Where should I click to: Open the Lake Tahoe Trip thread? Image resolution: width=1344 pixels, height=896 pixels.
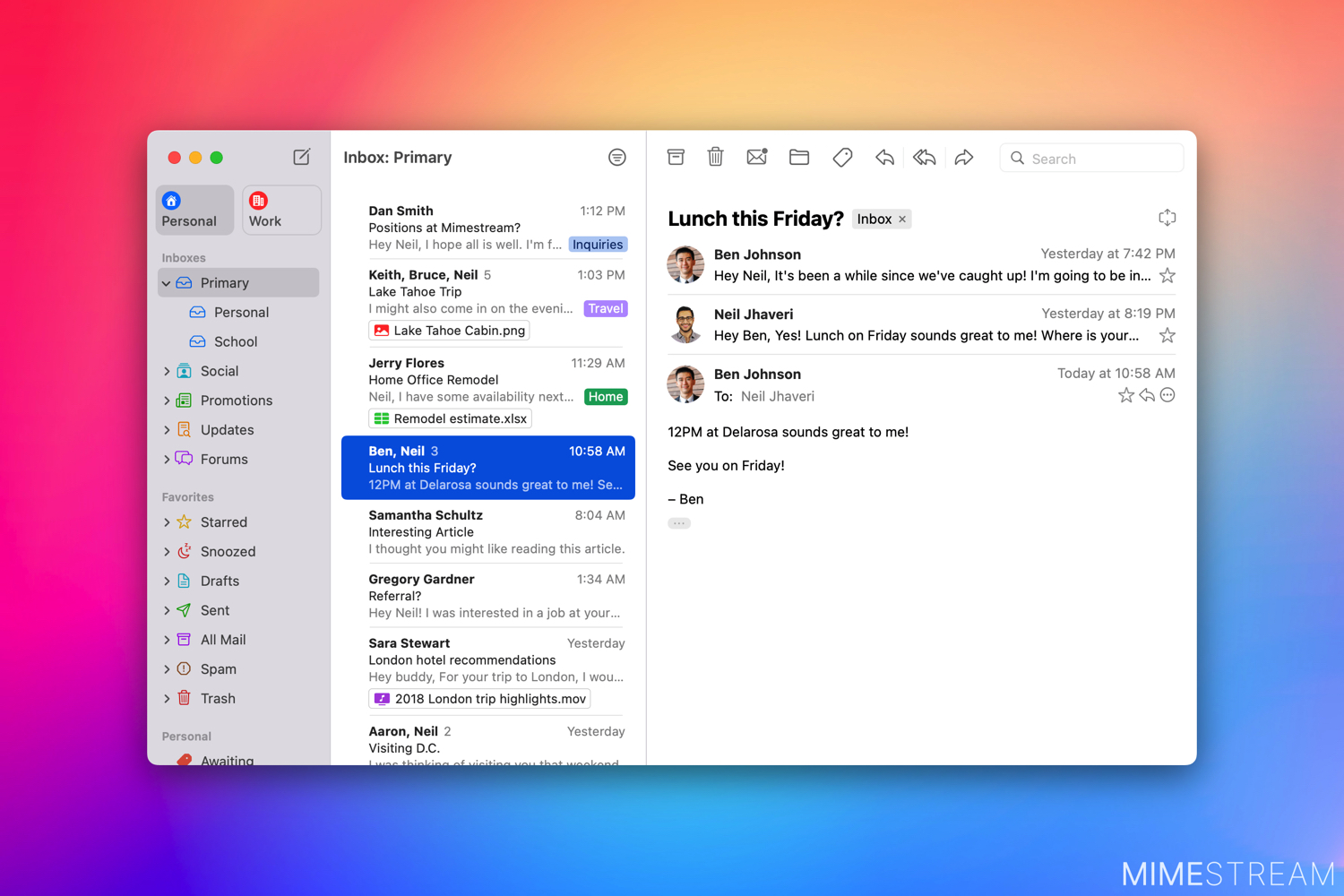488,304
